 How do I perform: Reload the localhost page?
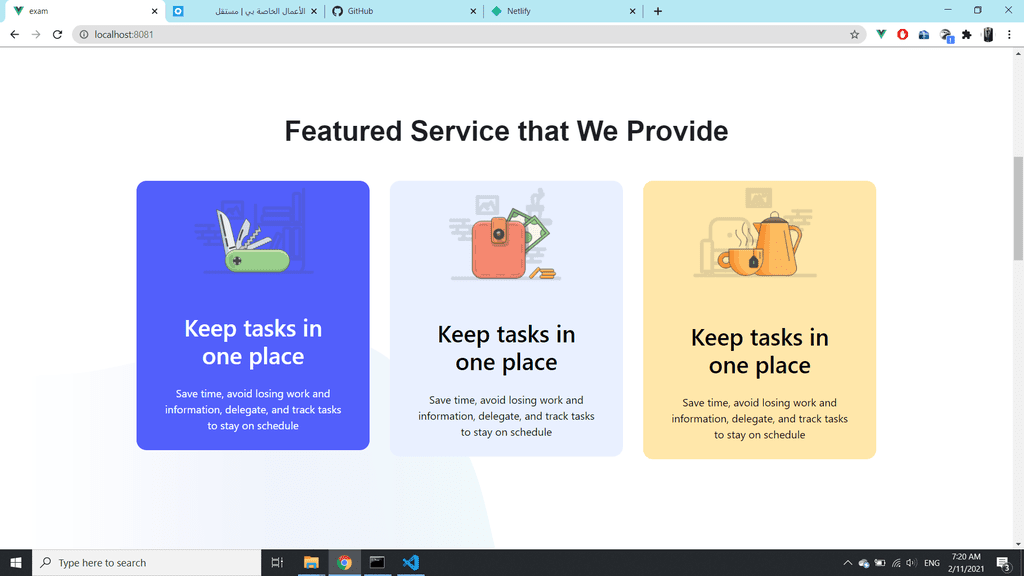pyautogui.click(x=57, y=35)
